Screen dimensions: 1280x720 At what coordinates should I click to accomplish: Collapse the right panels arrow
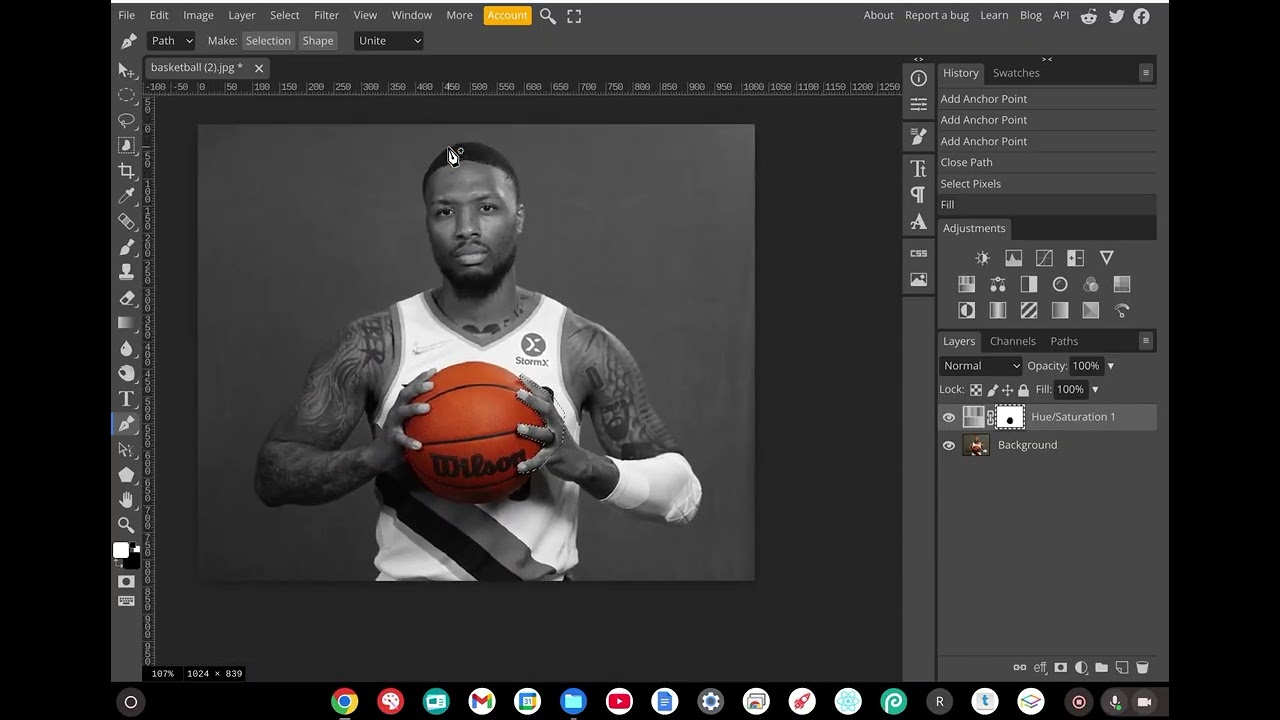(x=1047, y=59)
